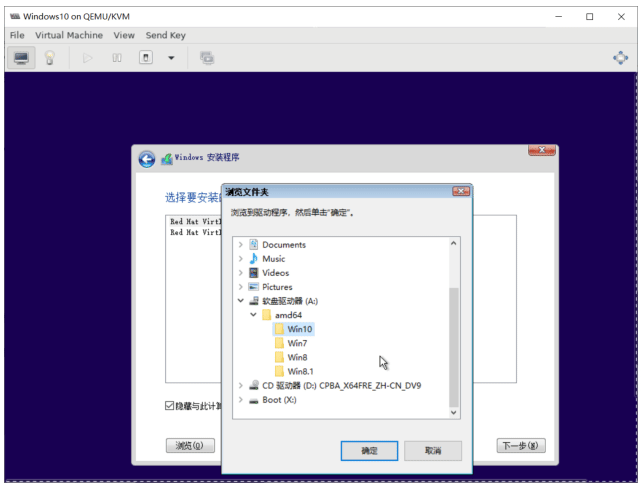
Task: Select the Music folder icon
Action: (x=254, y=259)
